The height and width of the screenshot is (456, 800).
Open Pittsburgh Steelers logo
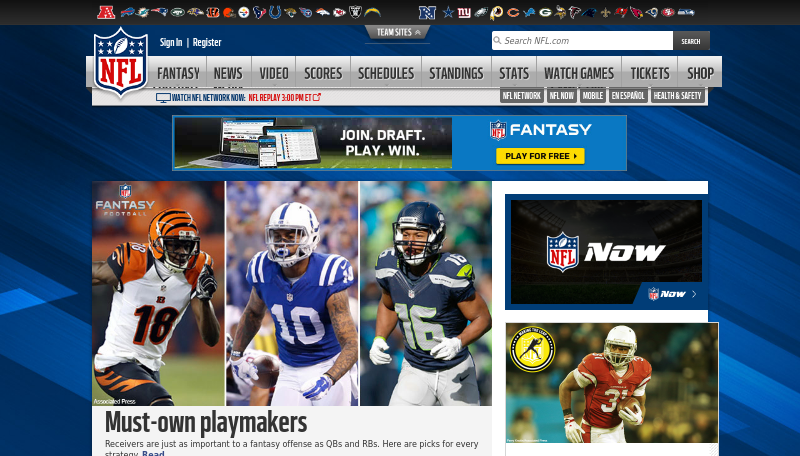pyautogui.click(x=244, y=12)
